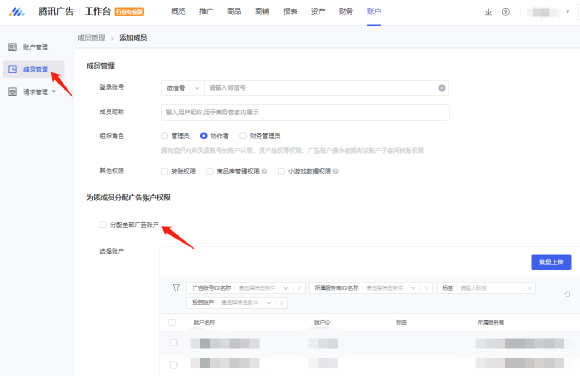The height and width of the screenshot is (376, 580).
Task: Open the 概览 top menu
Action: 178,12
